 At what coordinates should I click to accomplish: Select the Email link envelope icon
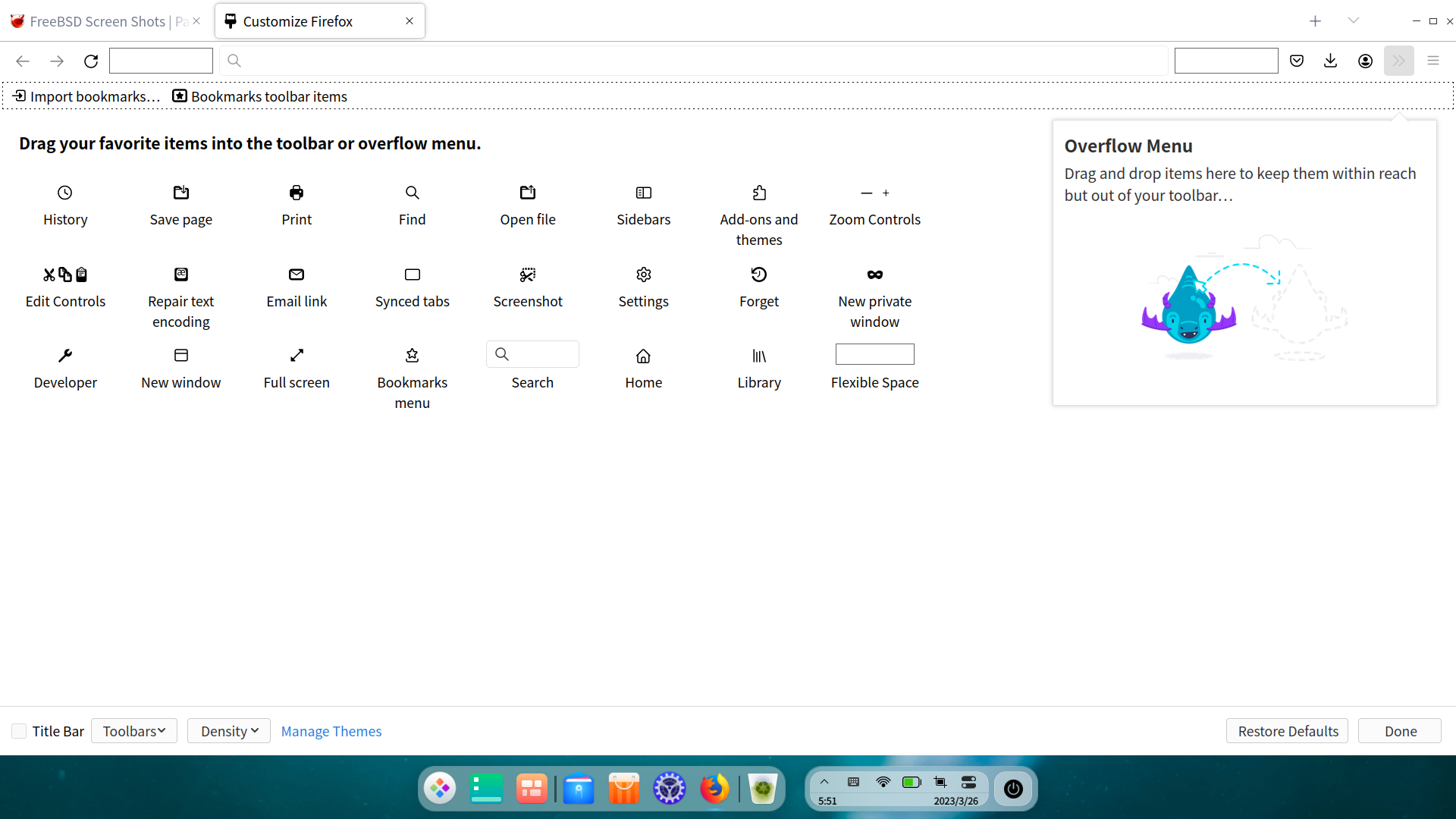tap(297, 275)
